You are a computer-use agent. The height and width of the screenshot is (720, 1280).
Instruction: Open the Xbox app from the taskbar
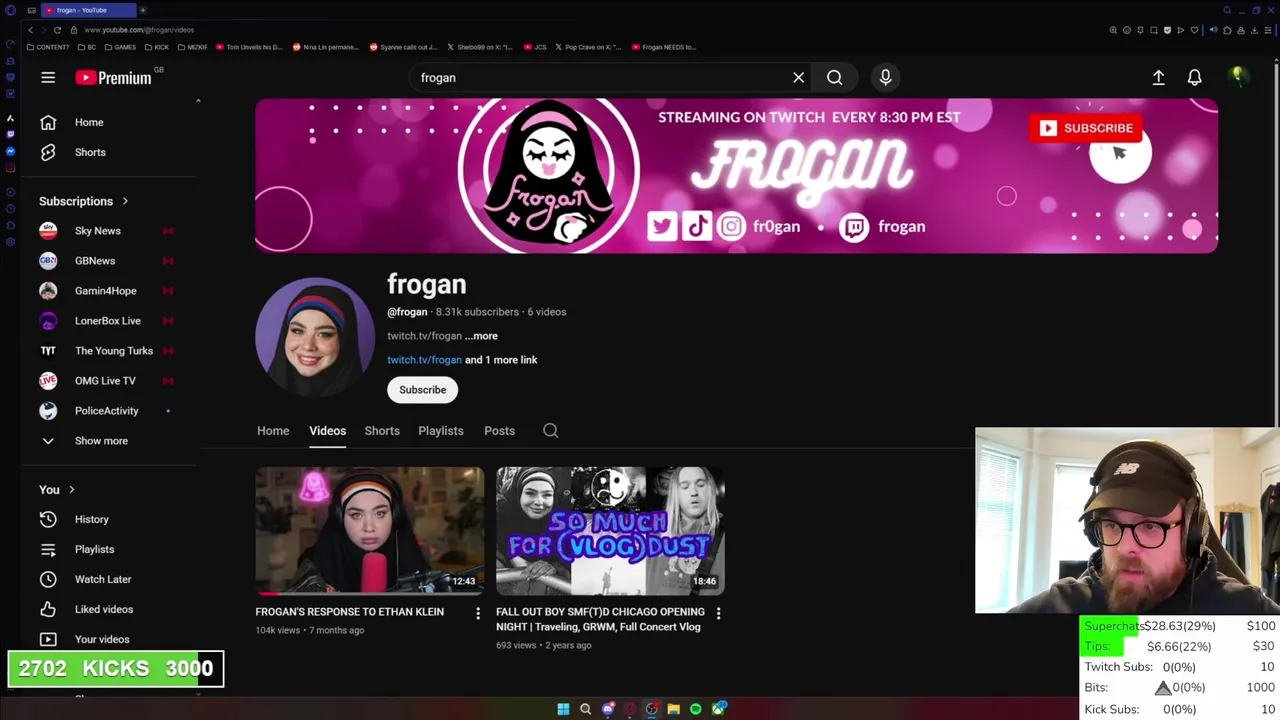(718, 709)
